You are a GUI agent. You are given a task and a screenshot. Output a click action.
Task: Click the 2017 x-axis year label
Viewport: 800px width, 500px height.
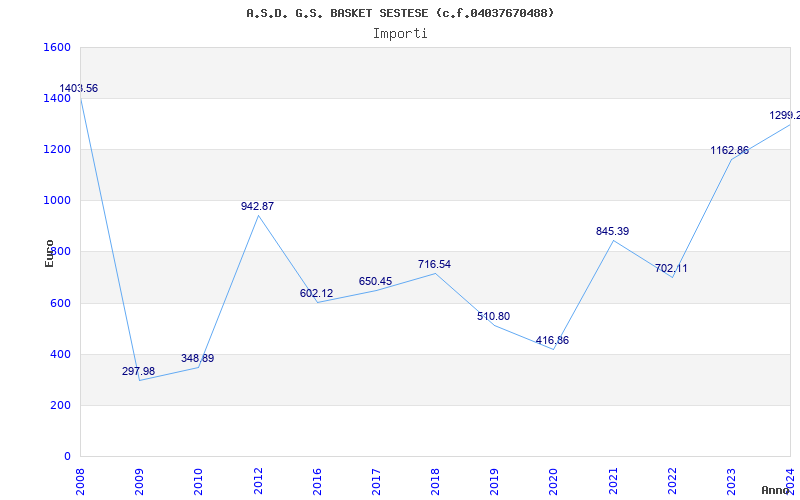pos(376,481)
